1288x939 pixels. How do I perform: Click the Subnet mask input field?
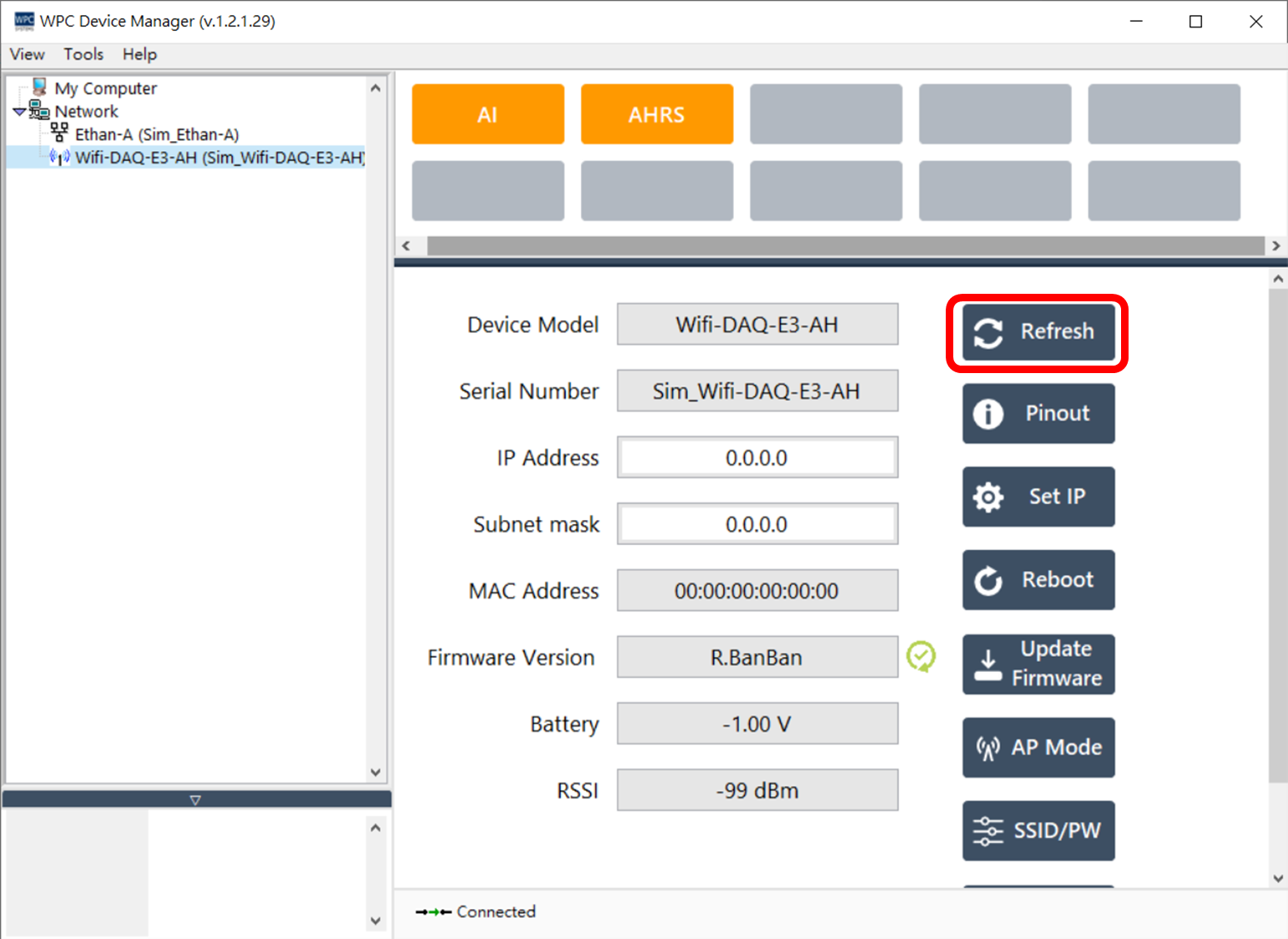coord(756,524)
